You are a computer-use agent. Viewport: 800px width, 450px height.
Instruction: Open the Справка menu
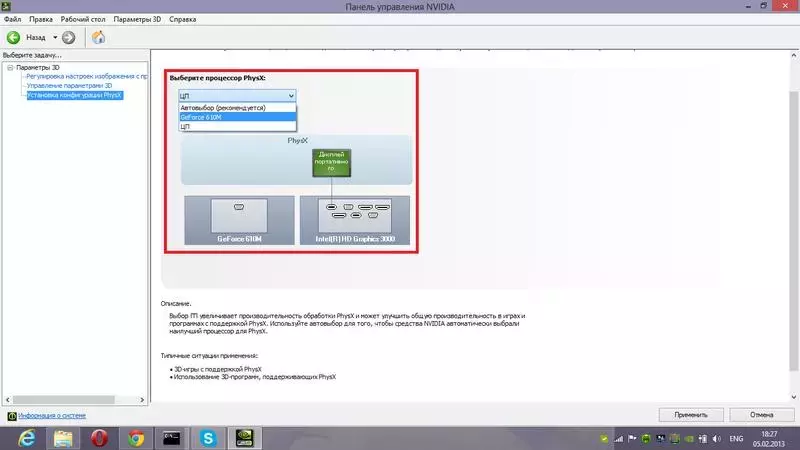click(x=183, y=19)
